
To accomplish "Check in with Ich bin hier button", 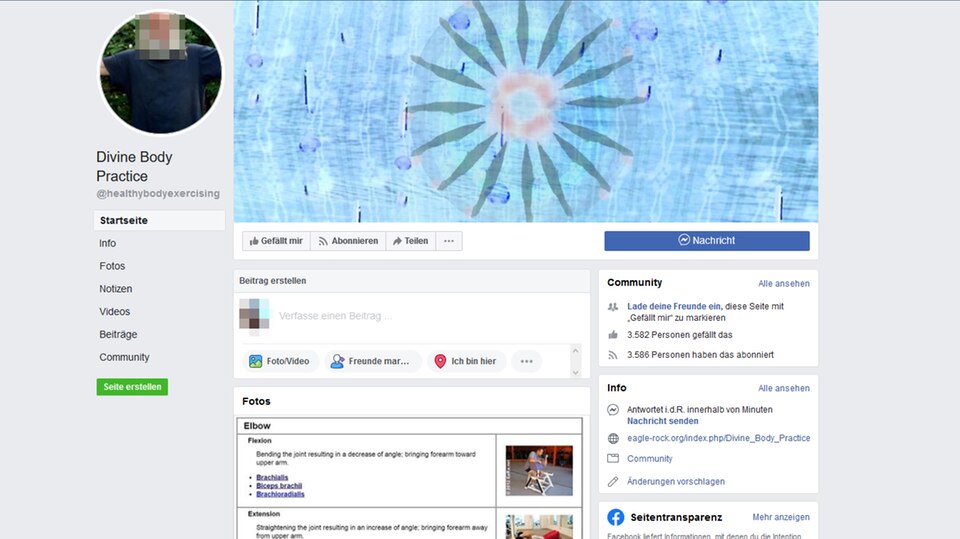I will coord(467,361).
